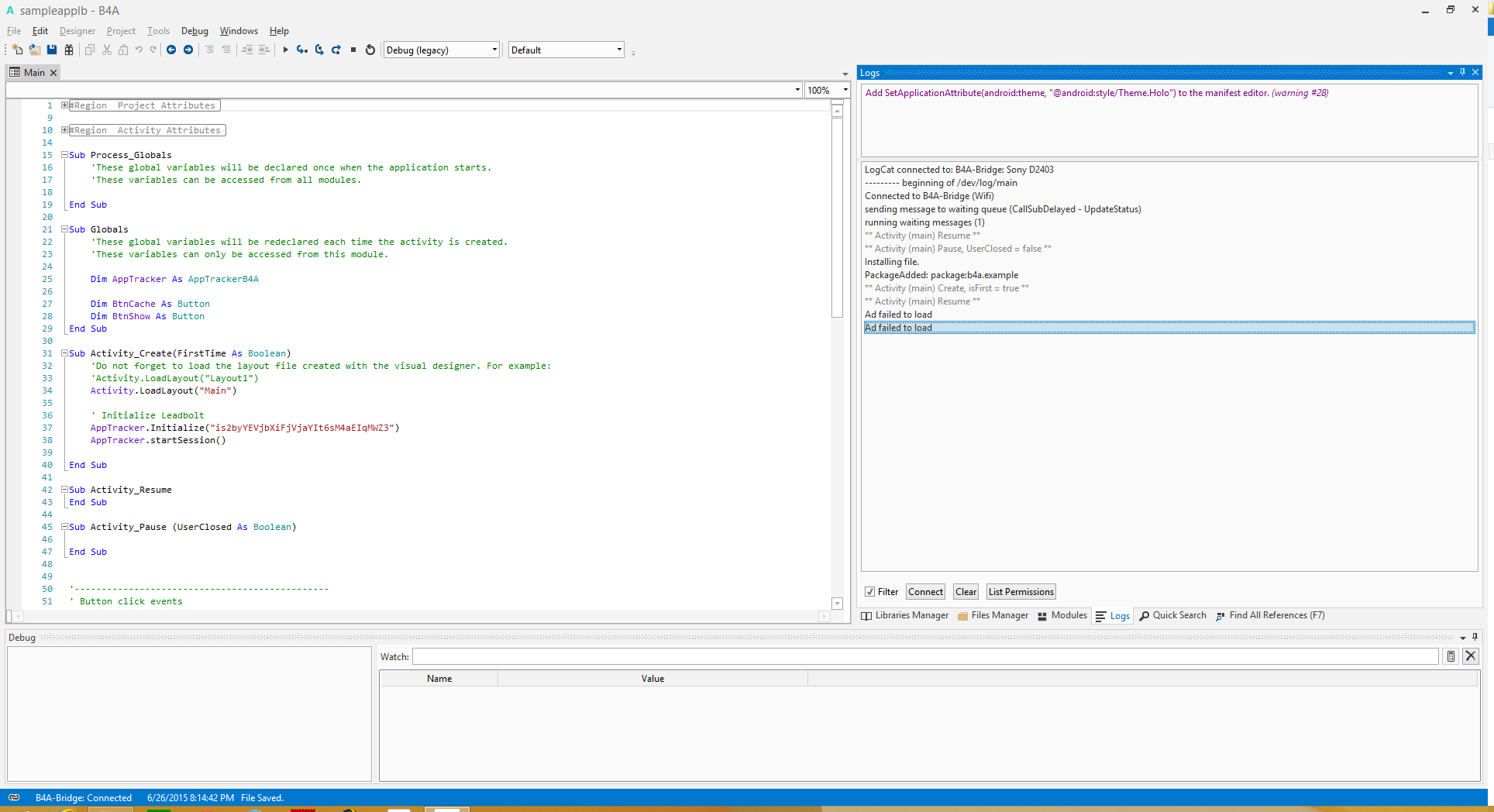Open the Windows menu
The height and width of the screenshot is (812, 1494).
239,31
